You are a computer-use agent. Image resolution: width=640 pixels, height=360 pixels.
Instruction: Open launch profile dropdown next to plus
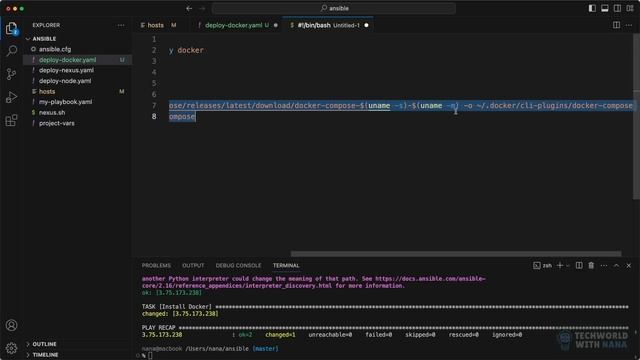[568, 265]
